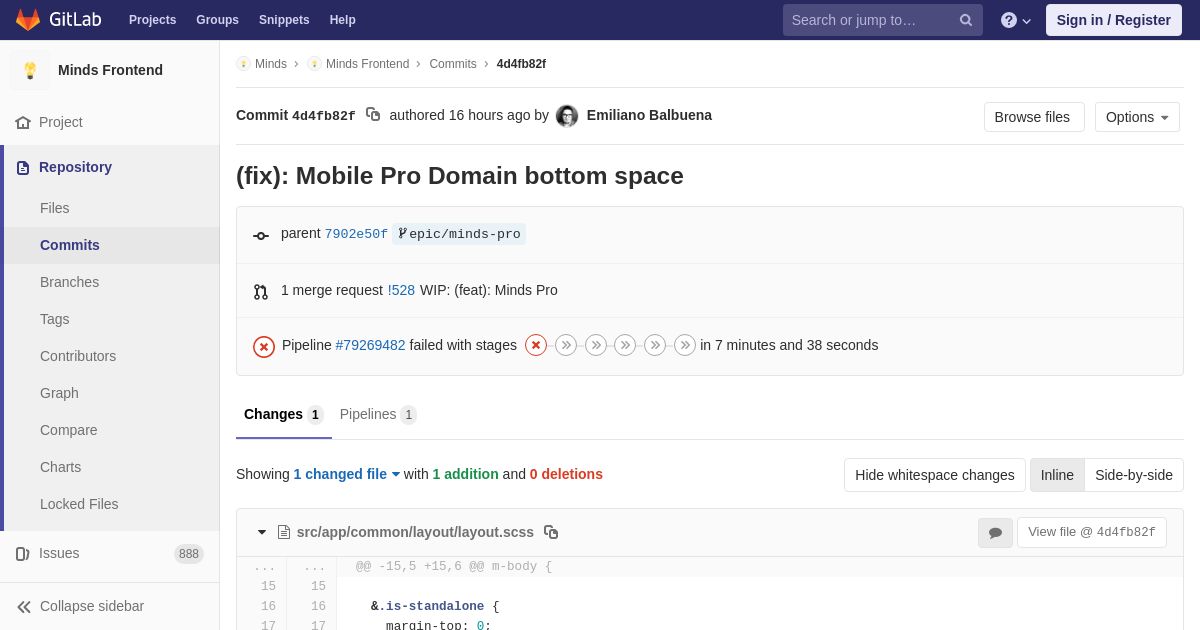1200x630 pixels.
Task: Focus the Search or jump to field
Action: (x=883, y=20)
